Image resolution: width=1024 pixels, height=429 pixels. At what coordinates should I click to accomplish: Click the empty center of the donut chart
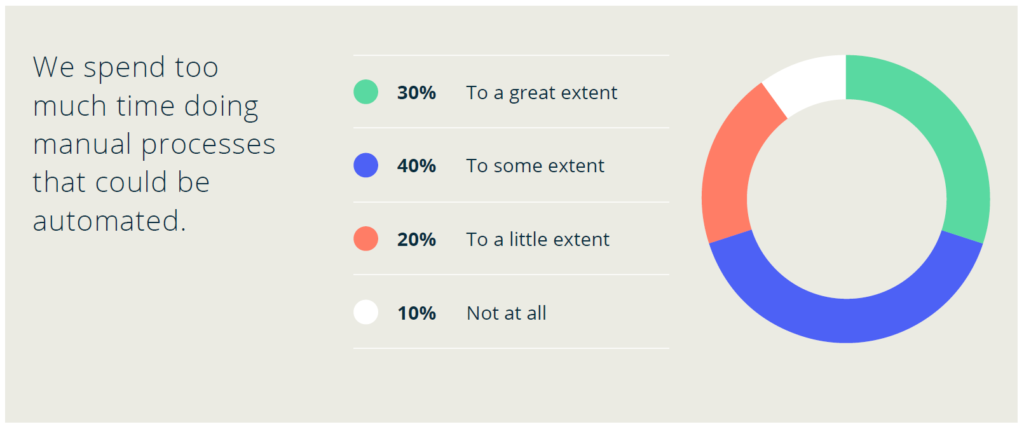846,199
